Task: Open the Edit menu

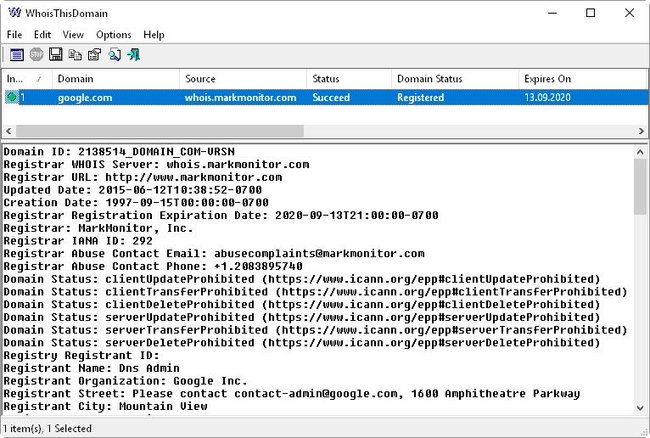Action: tap(42, 35)
